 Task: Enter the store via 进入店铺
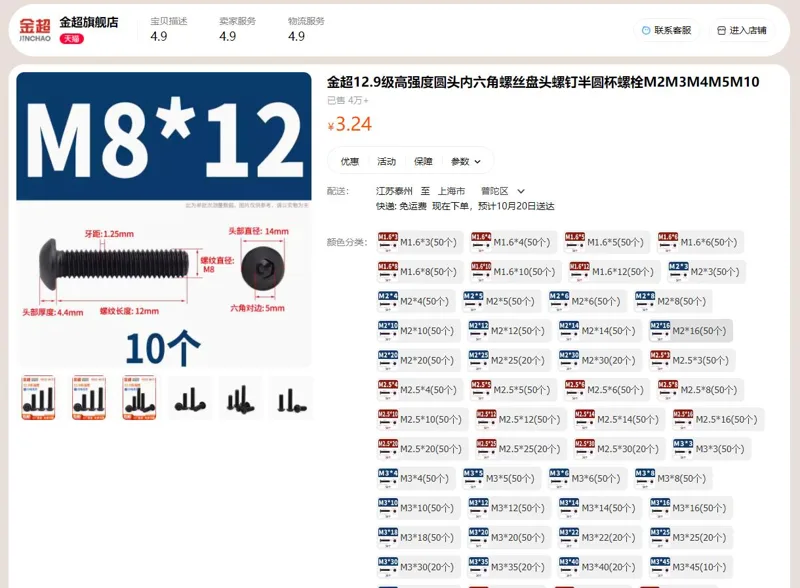742,30
